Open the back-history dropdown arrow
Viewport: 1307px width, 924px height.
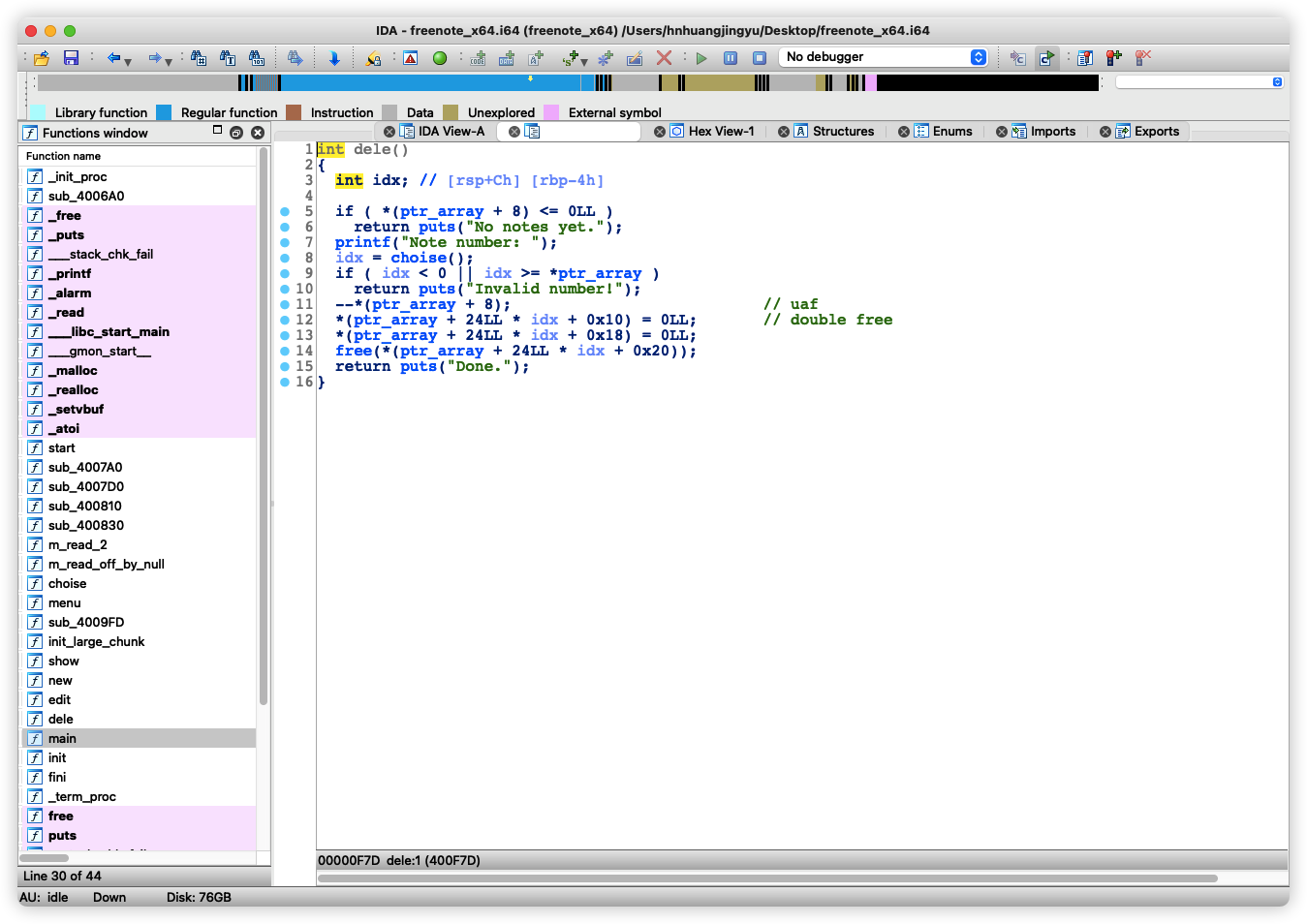[x=128, y=61]
